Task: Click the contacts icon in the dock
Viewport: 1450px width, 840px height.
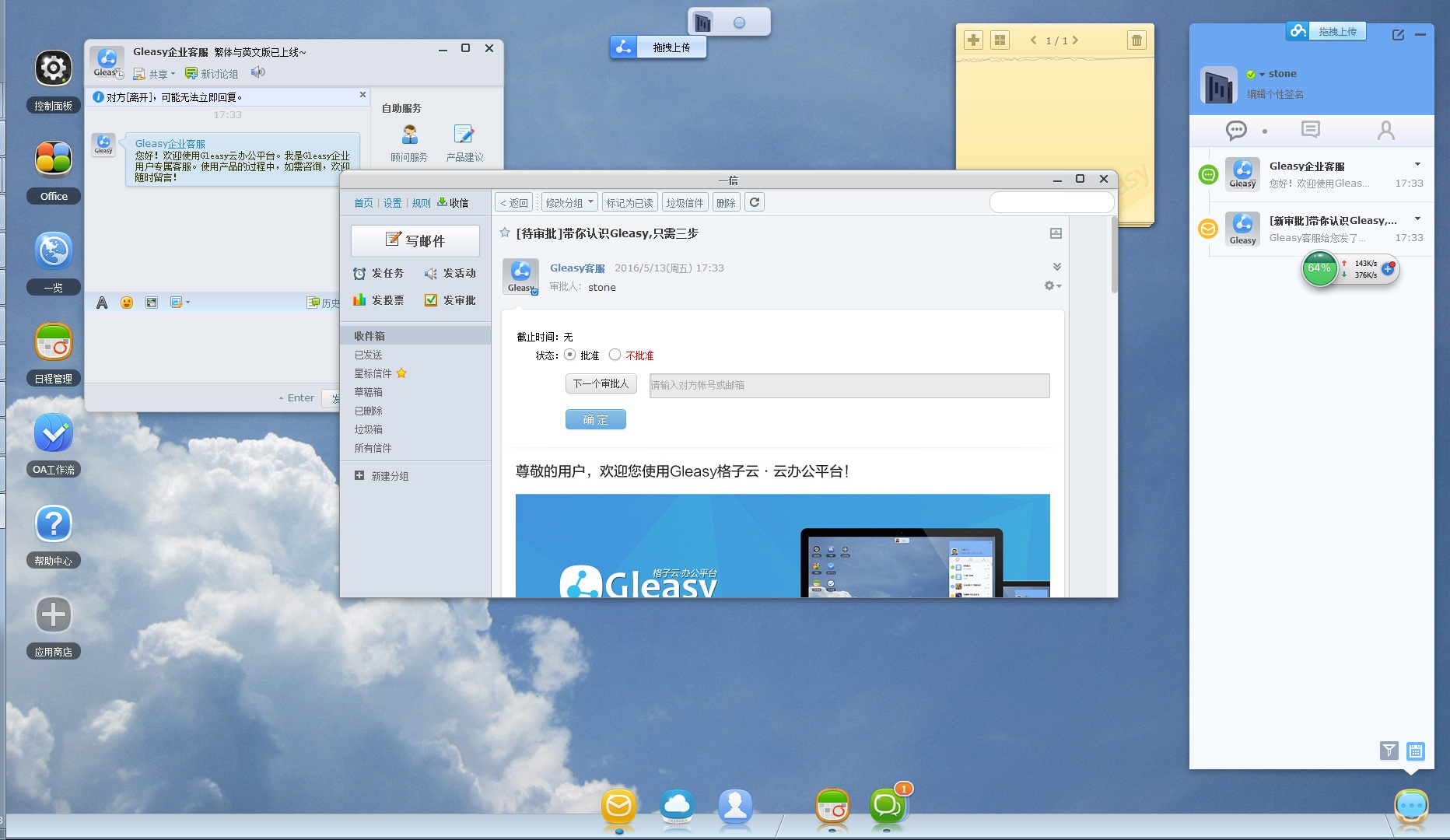Action: pyautogui.click(x=735, y=806)
